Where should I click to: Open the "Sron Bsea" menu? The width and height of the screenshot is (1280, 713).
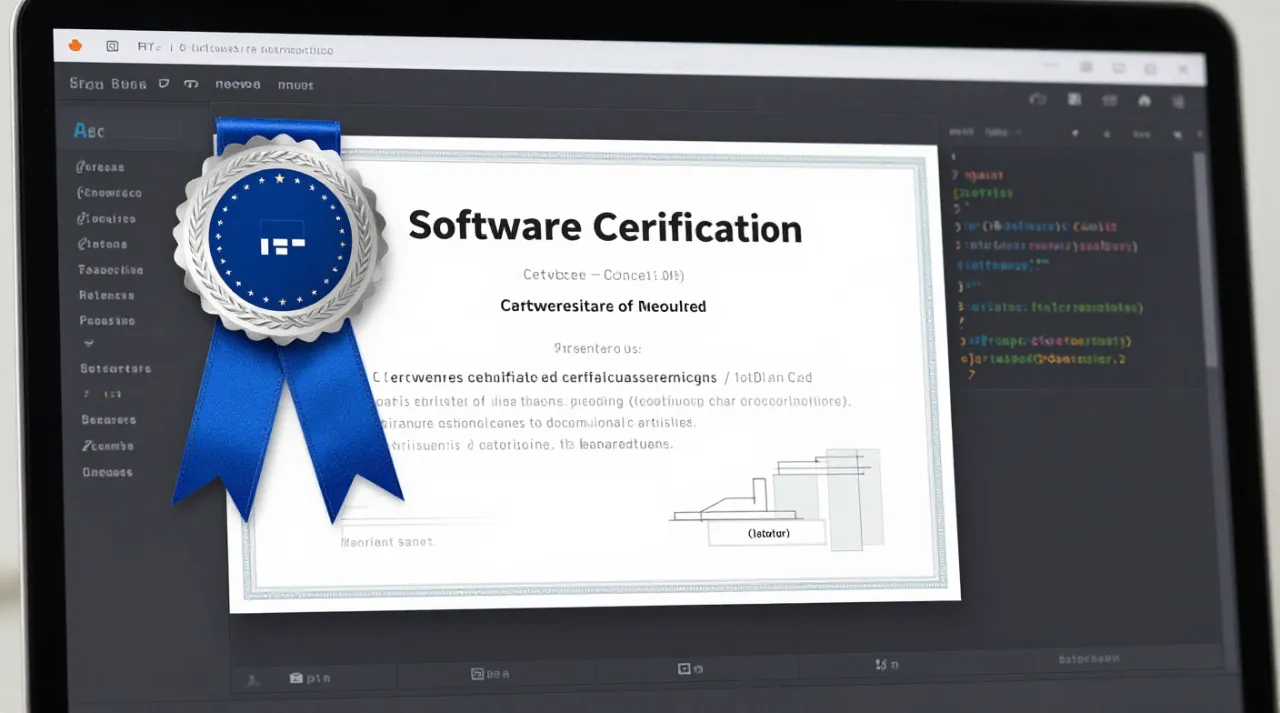[108, 84]
